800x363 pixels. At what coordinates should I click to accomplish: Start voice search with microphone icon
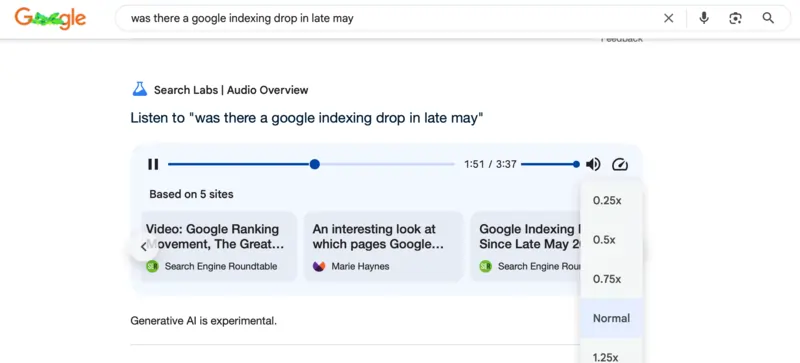click(x=704, y=18)
